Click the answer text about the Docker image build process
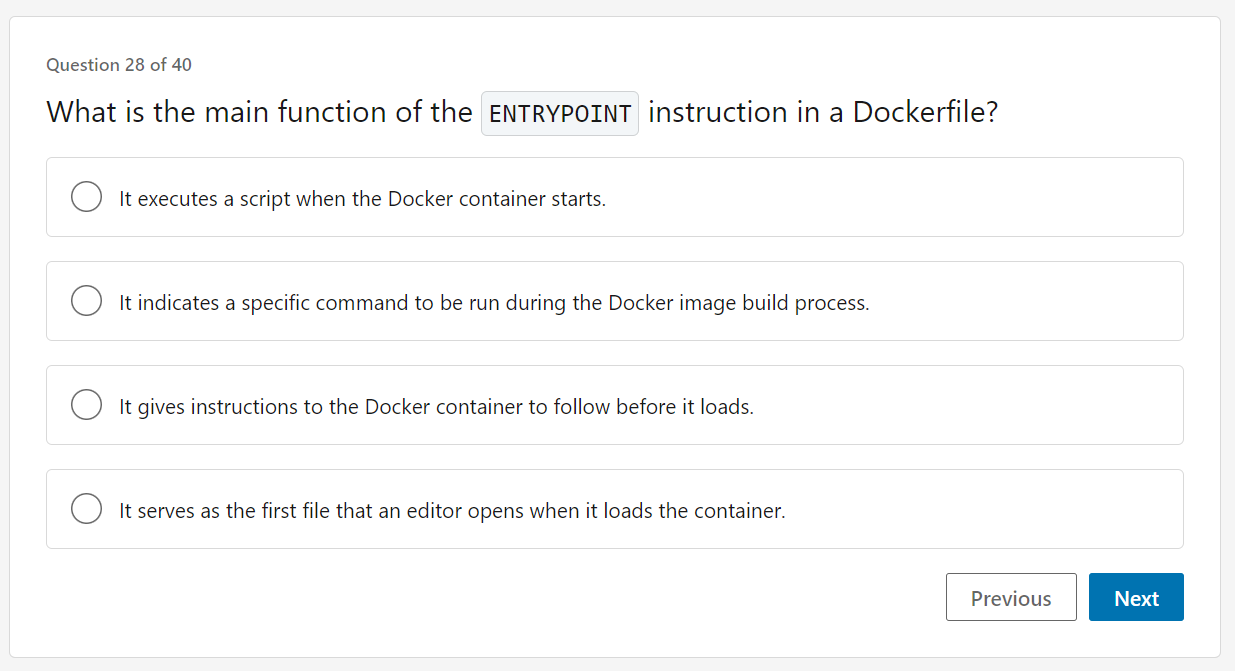Viewport: 1235px width, 671px height. tap(494, 303)
